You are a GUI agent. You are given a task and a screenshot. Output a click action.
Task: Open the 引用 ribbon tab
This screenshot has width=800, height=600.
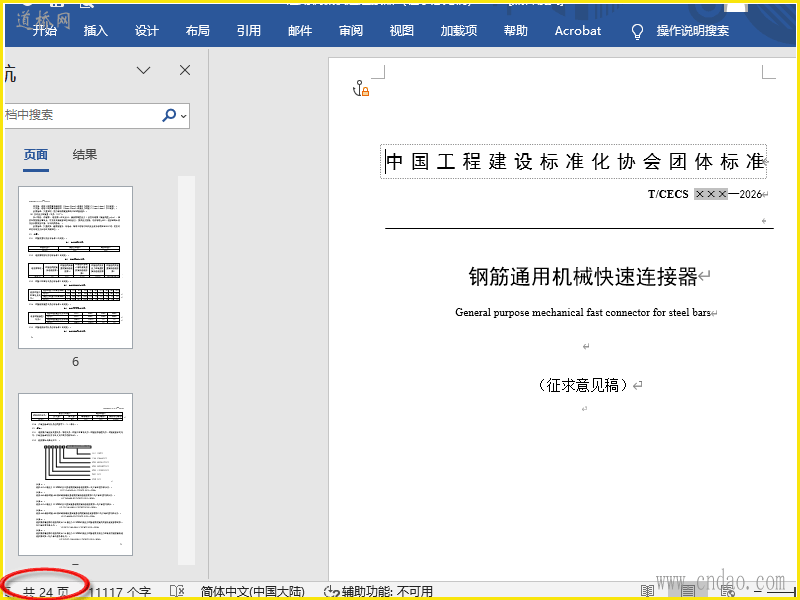tap(249, 31)
